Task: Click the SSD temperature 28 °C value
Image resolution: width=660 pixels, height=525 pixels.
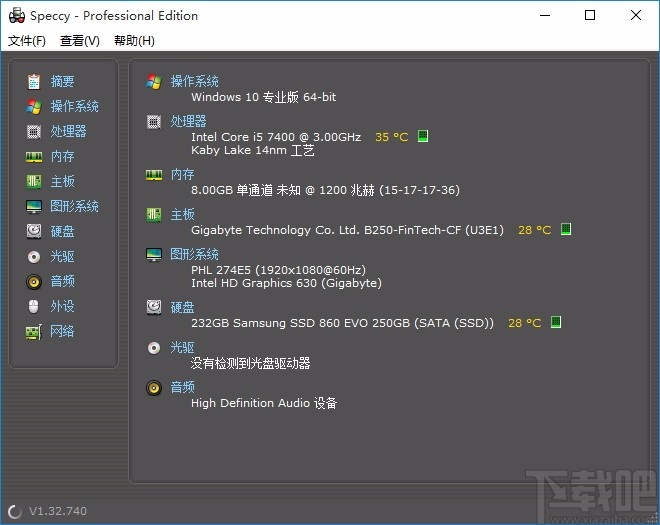Action: [524, 323]
